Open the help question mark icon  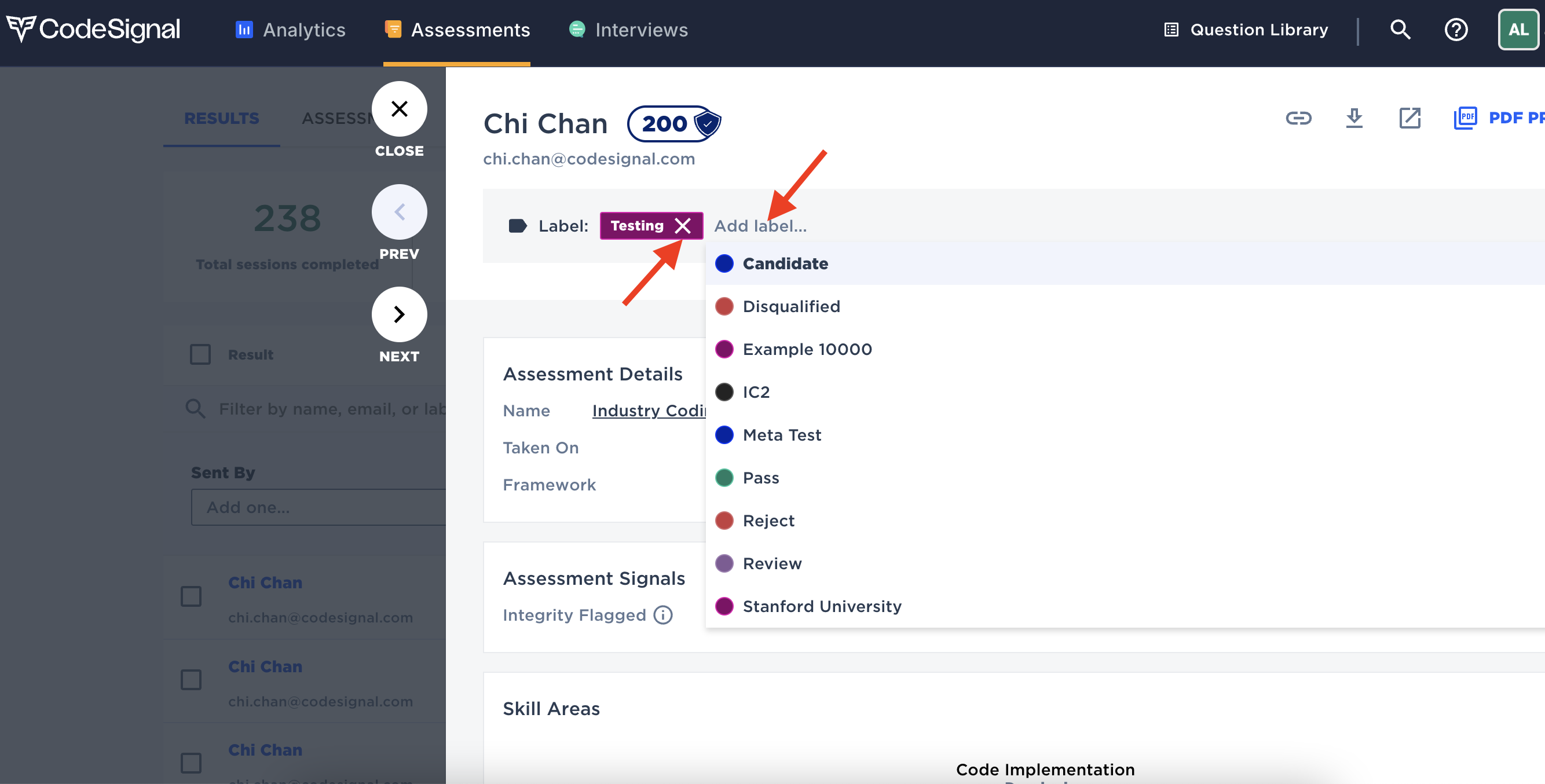pos(1456,30)
